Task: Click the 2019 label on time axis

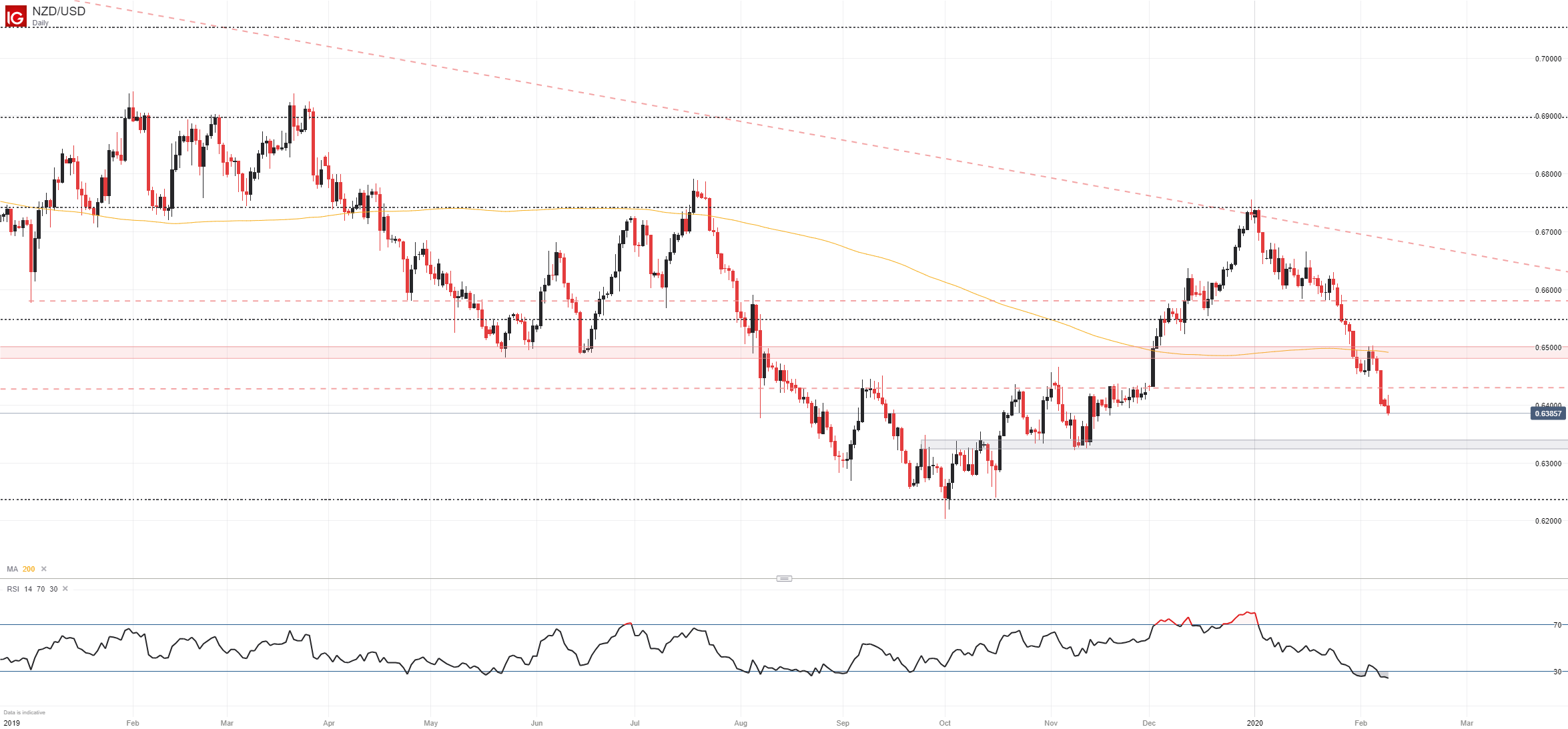Action: point(11,723)
